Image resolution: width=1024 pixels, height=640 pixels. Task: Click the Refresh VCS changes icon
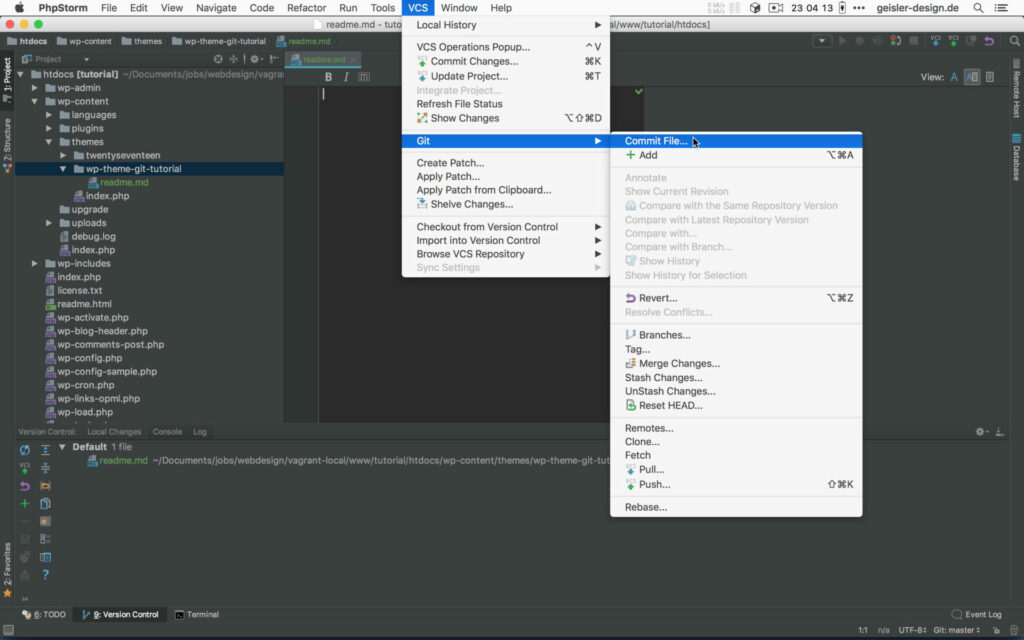[x=25, y=450]
